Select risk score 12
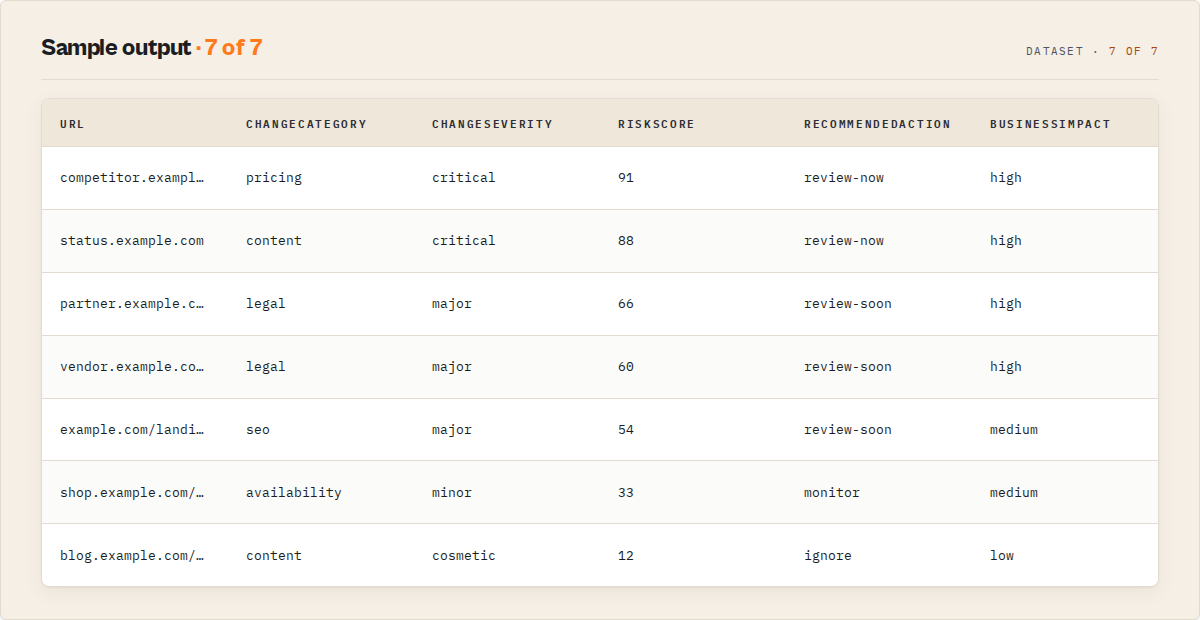Viewport: 1200px width, 620px height. point(626,556)
